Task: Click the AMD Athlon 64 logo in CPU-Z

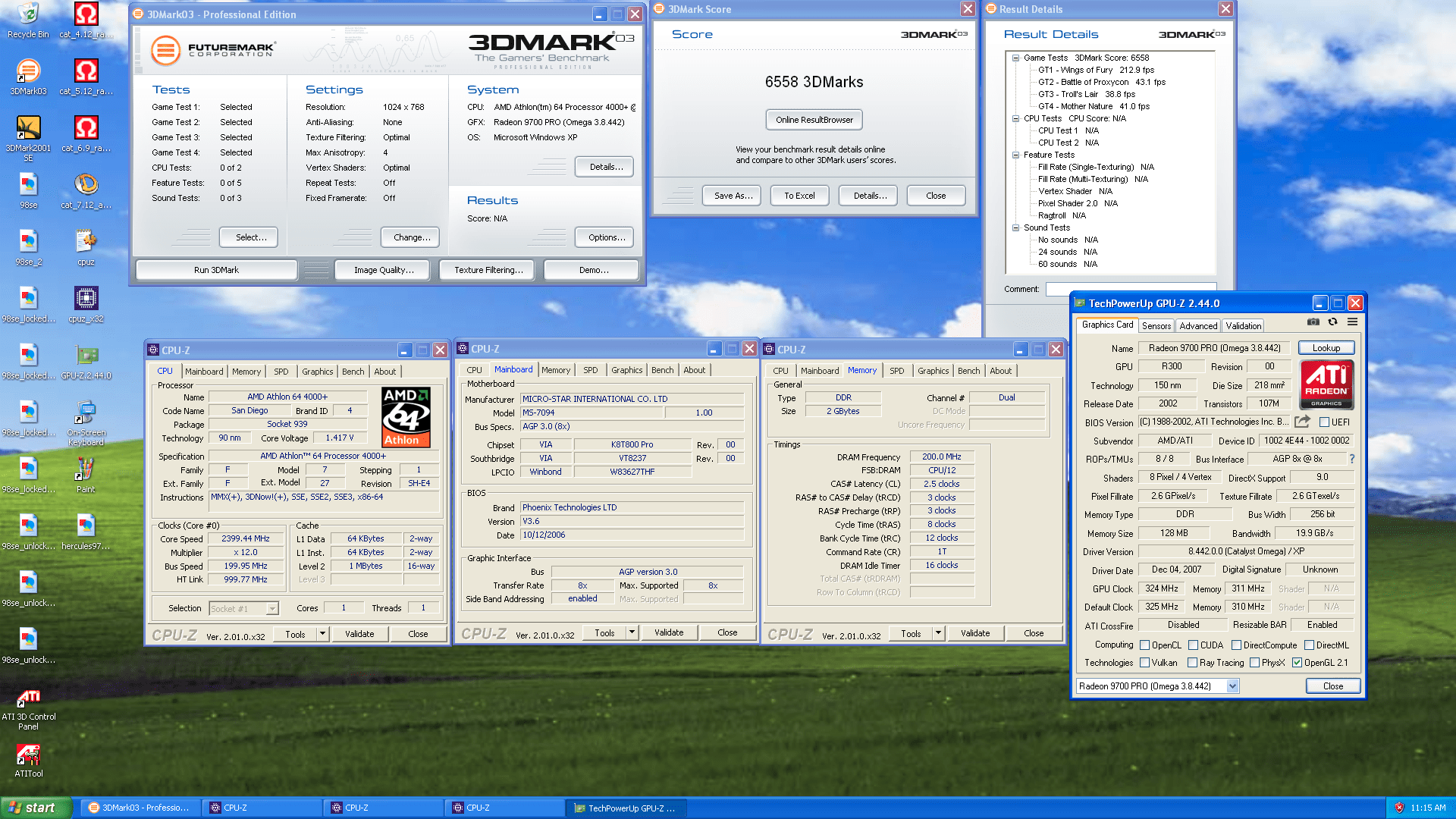Action: (x=406, y=416)
